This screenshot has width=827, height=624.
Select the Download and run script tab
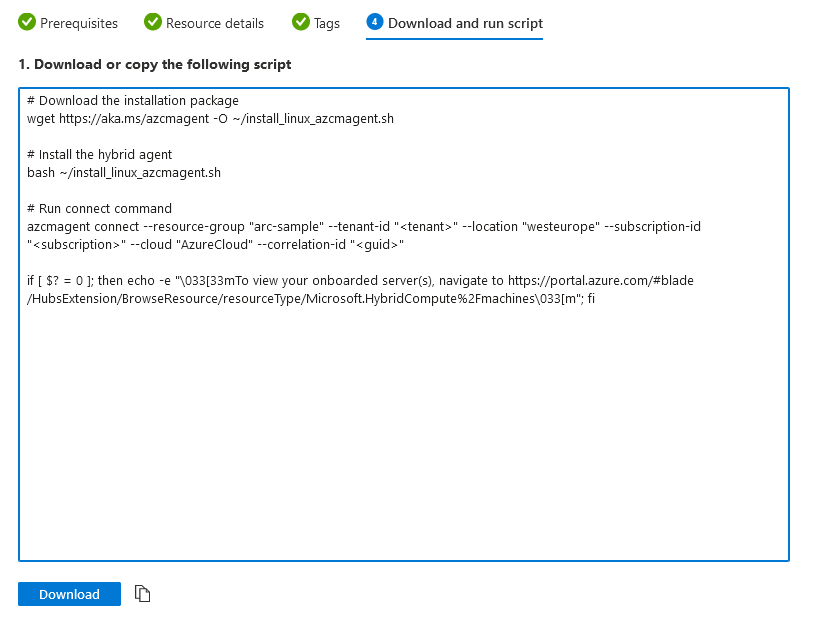[x=455, y=23]
